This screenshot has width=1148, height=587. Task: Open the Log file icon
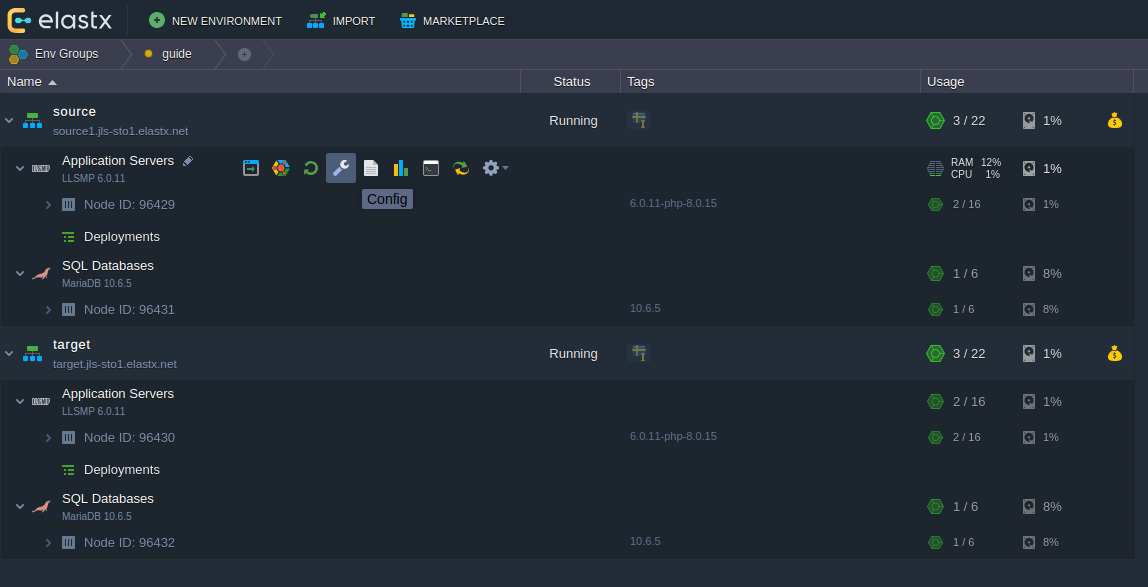(x=371, y=168)
